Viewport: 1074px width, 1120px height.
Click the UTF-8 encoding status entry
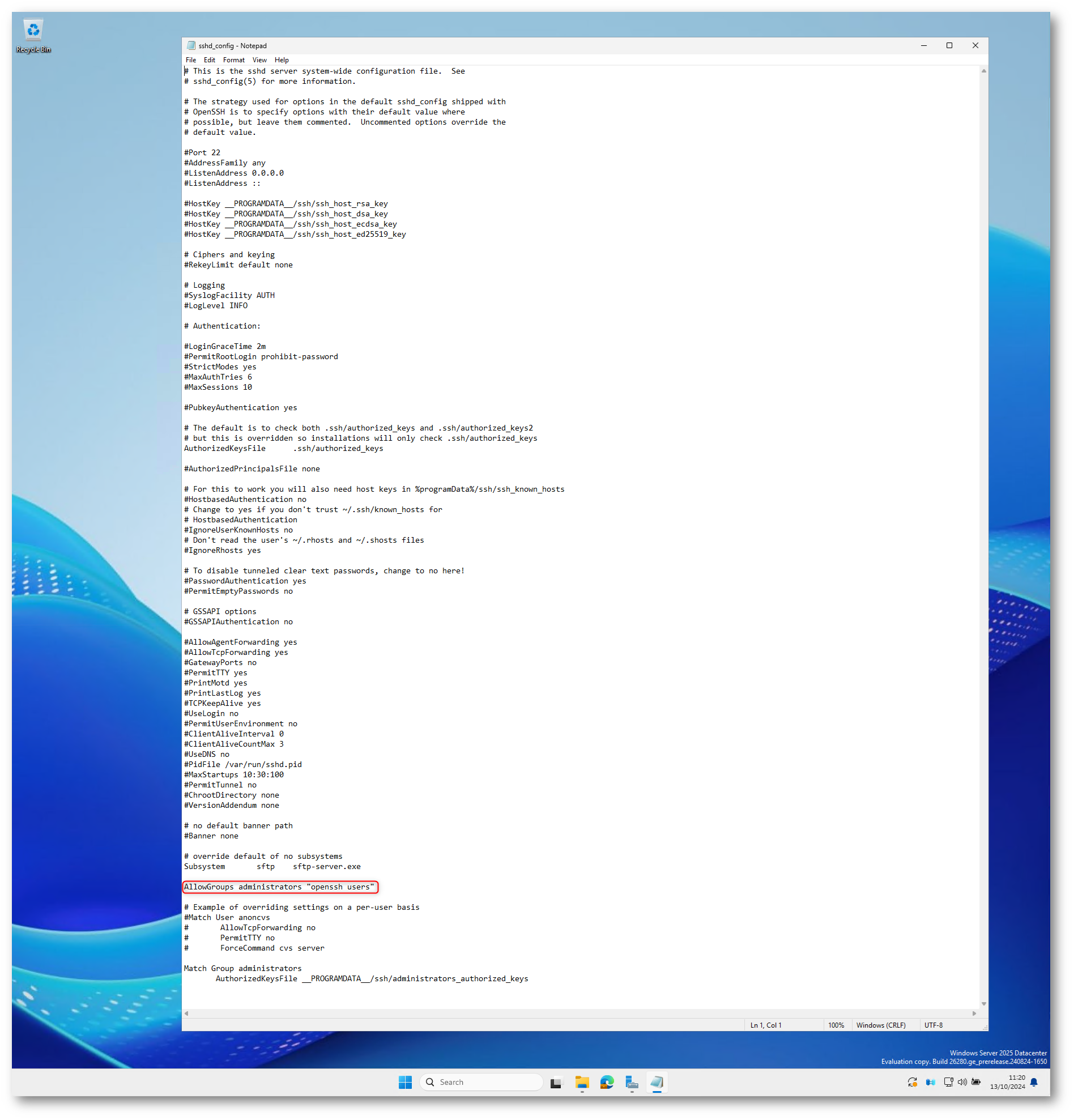click(934, 1026)
